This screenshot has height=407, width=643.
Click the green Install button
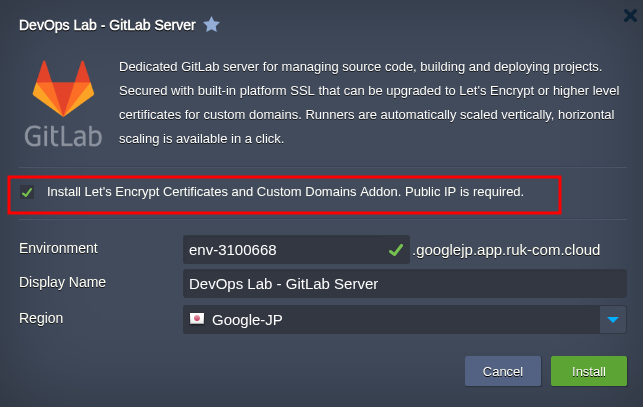tap(589, 371)
